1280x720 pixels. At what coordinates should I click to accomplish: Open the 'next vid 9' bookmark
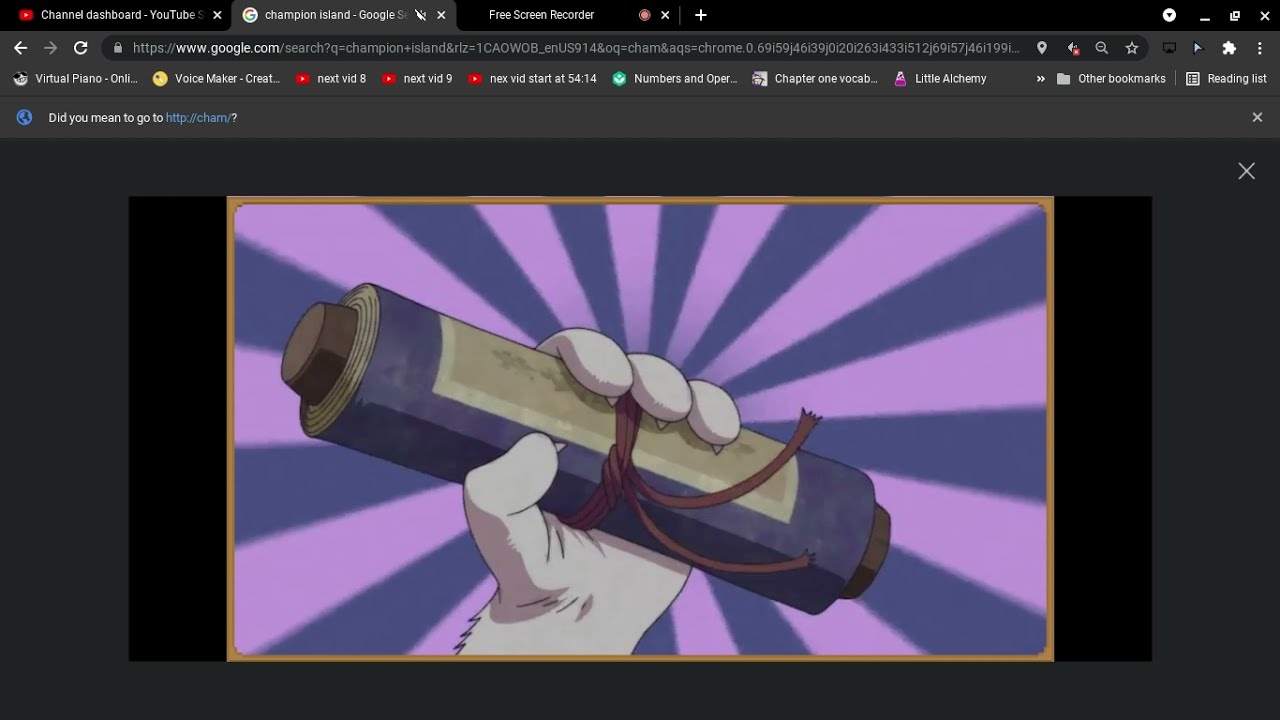417,78
